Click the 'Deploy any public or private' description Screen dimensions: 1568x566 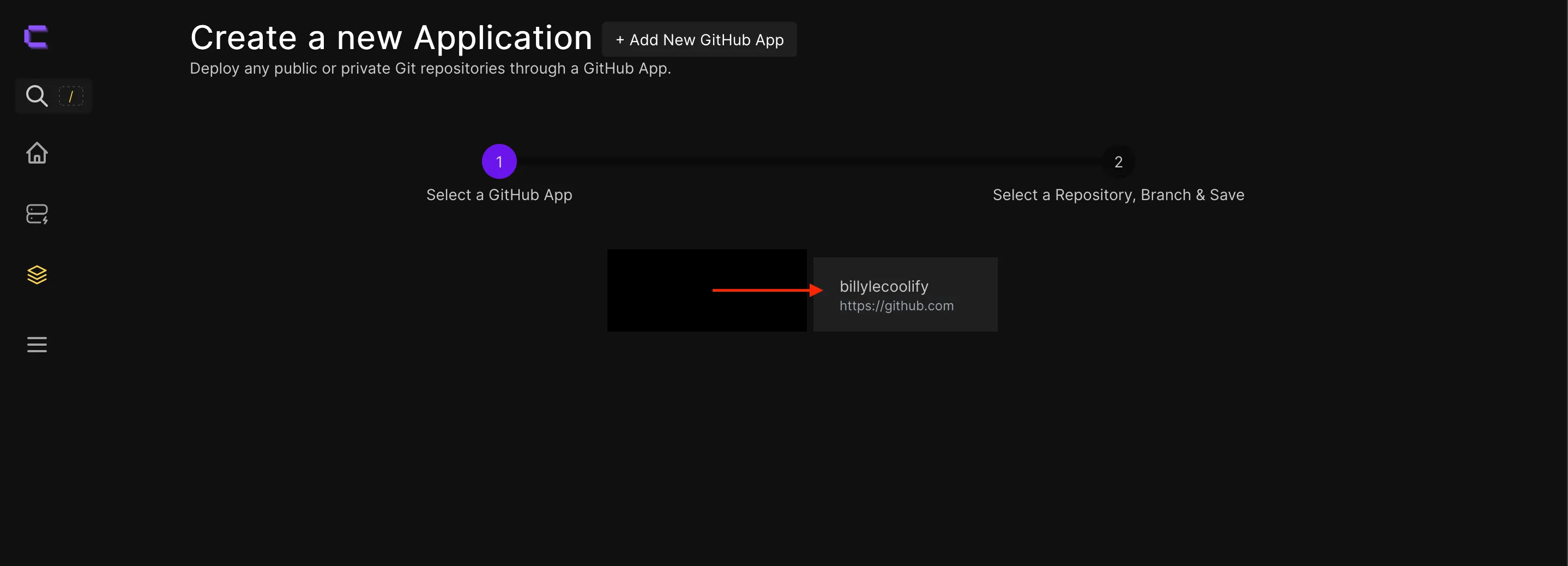430,68
